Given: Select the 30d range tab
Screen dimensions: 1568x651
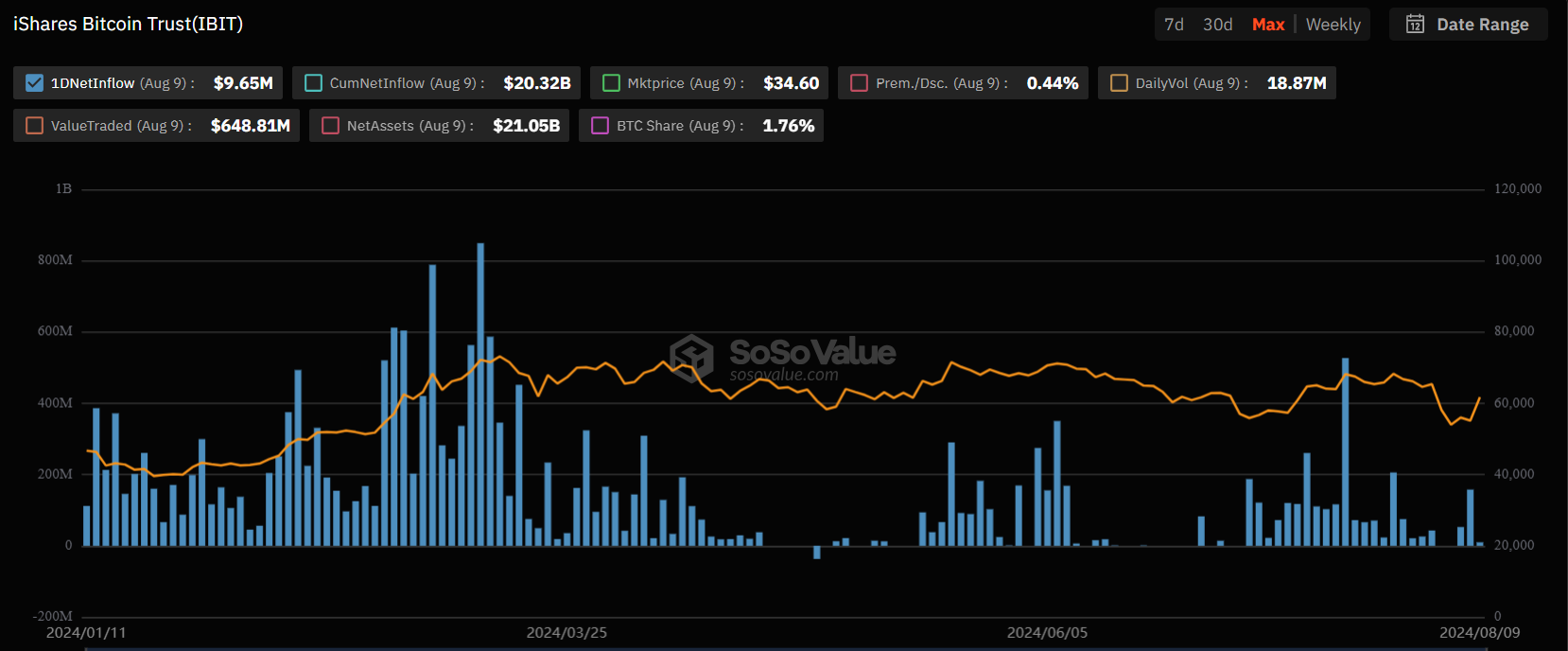Looking at the screenshot, I should [1218, 25].
